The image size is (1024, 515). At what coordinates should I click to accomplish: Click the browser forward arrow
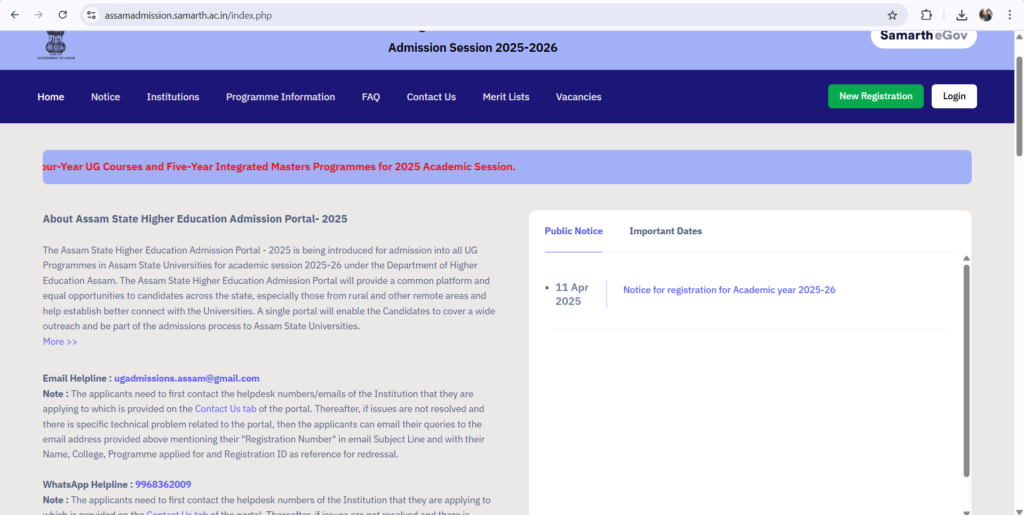point(39,15)
